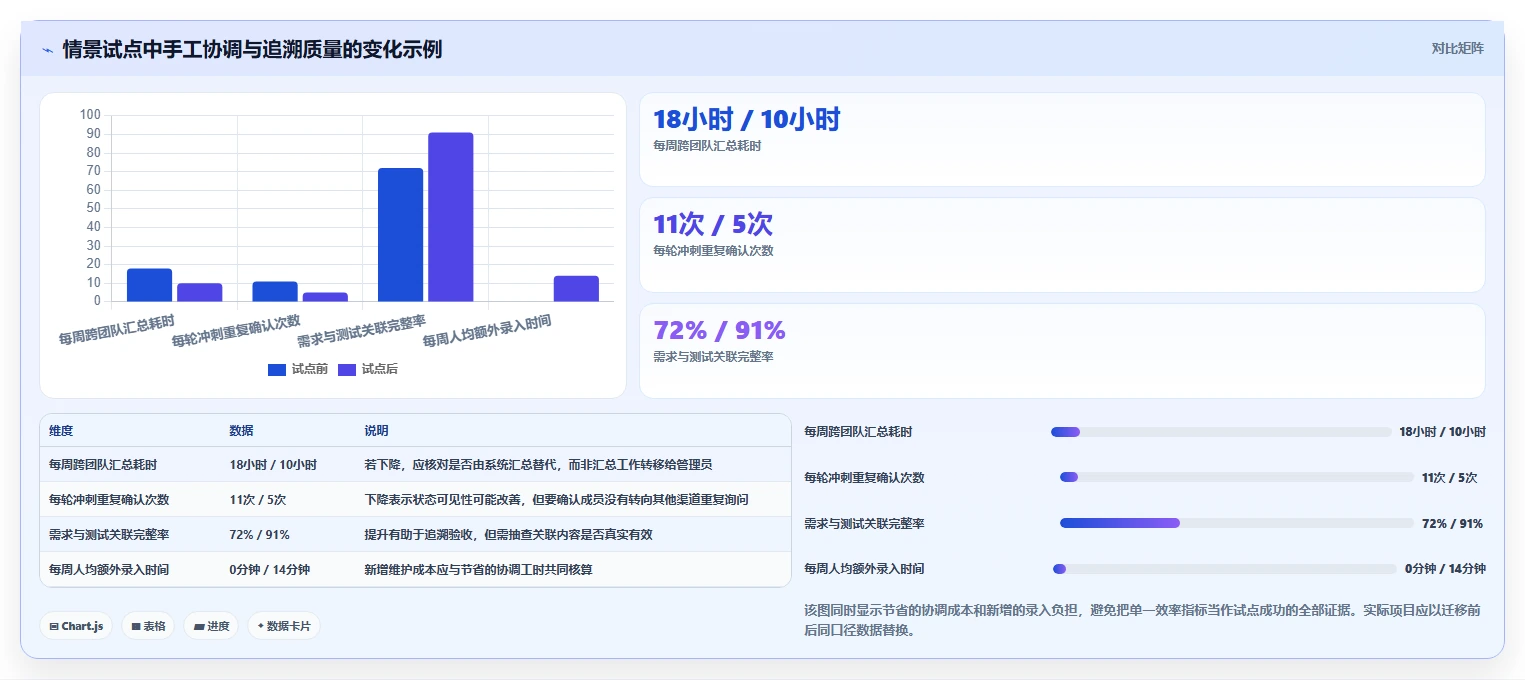Toggle the 试点前 legend item

[297, 369]
